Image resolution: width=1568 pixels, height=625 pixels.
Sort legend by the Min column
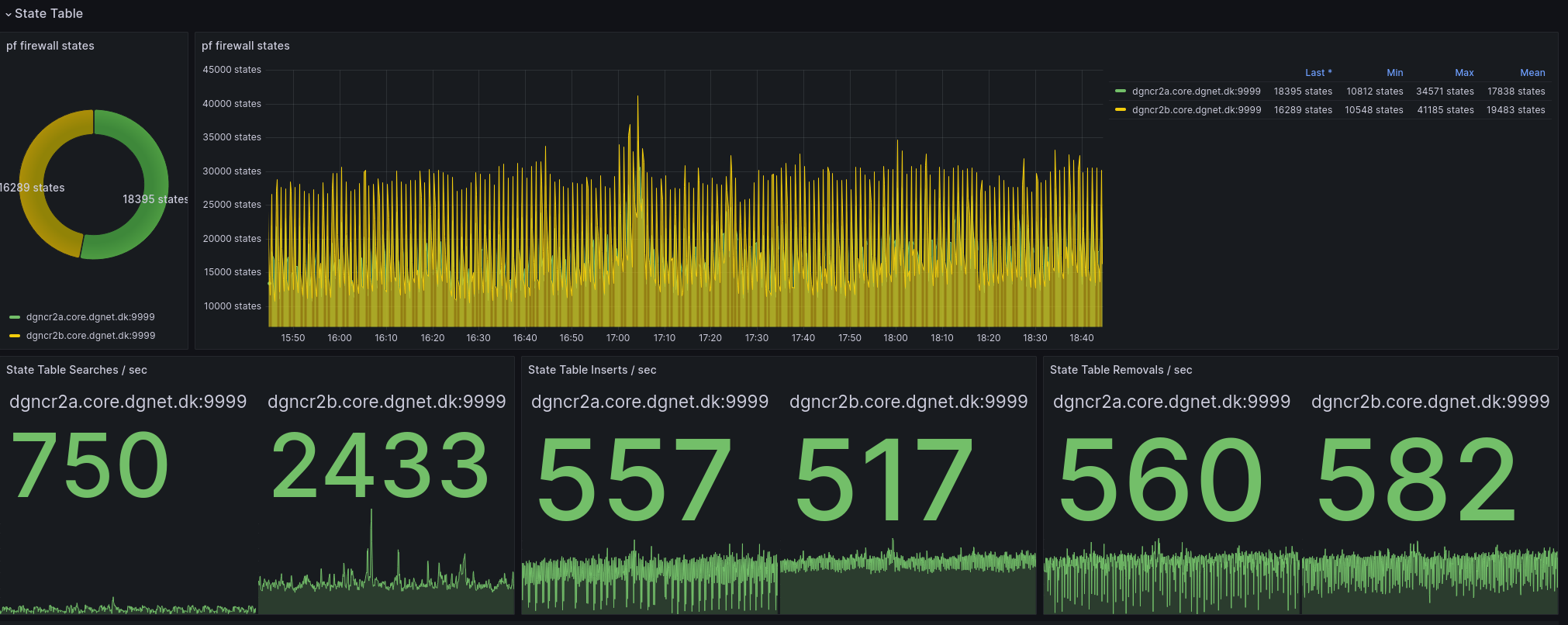[x=1395, y=73]
